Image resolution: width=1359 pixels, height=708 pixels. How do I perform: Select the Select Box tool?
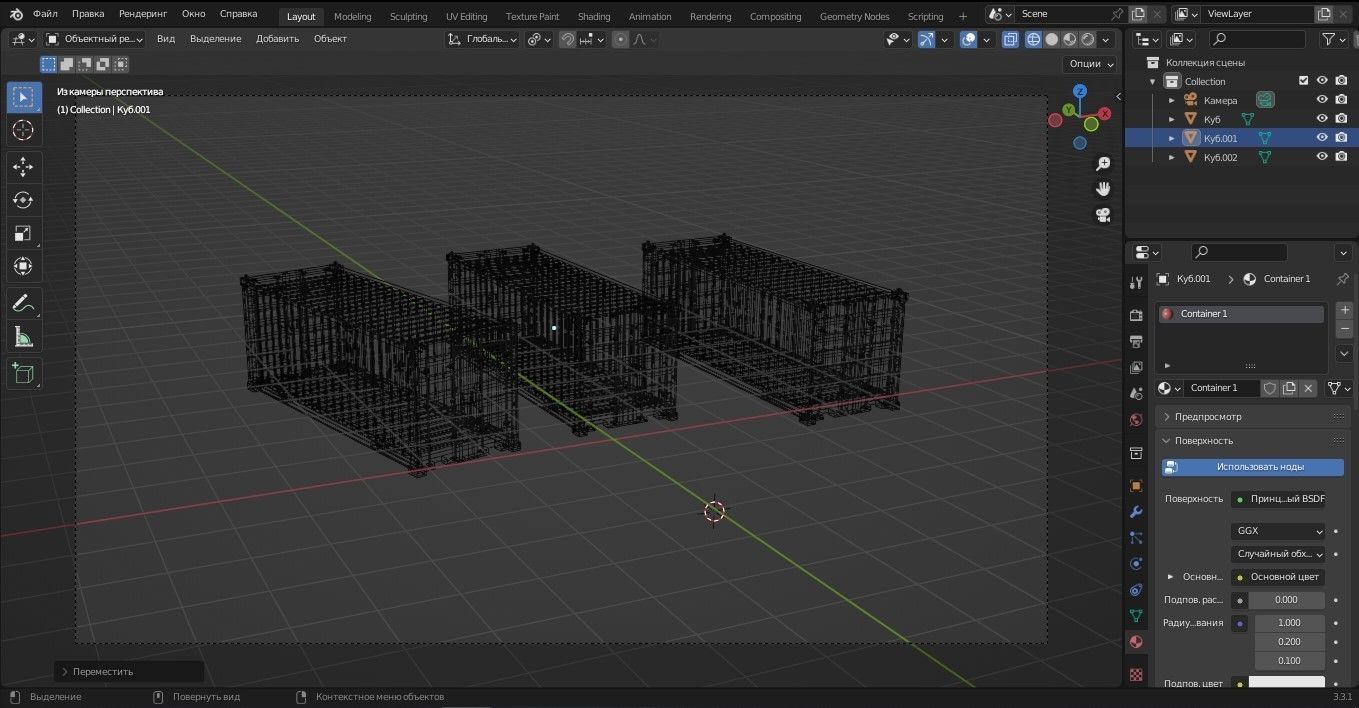pyautogui.click(x=23, y=97)
